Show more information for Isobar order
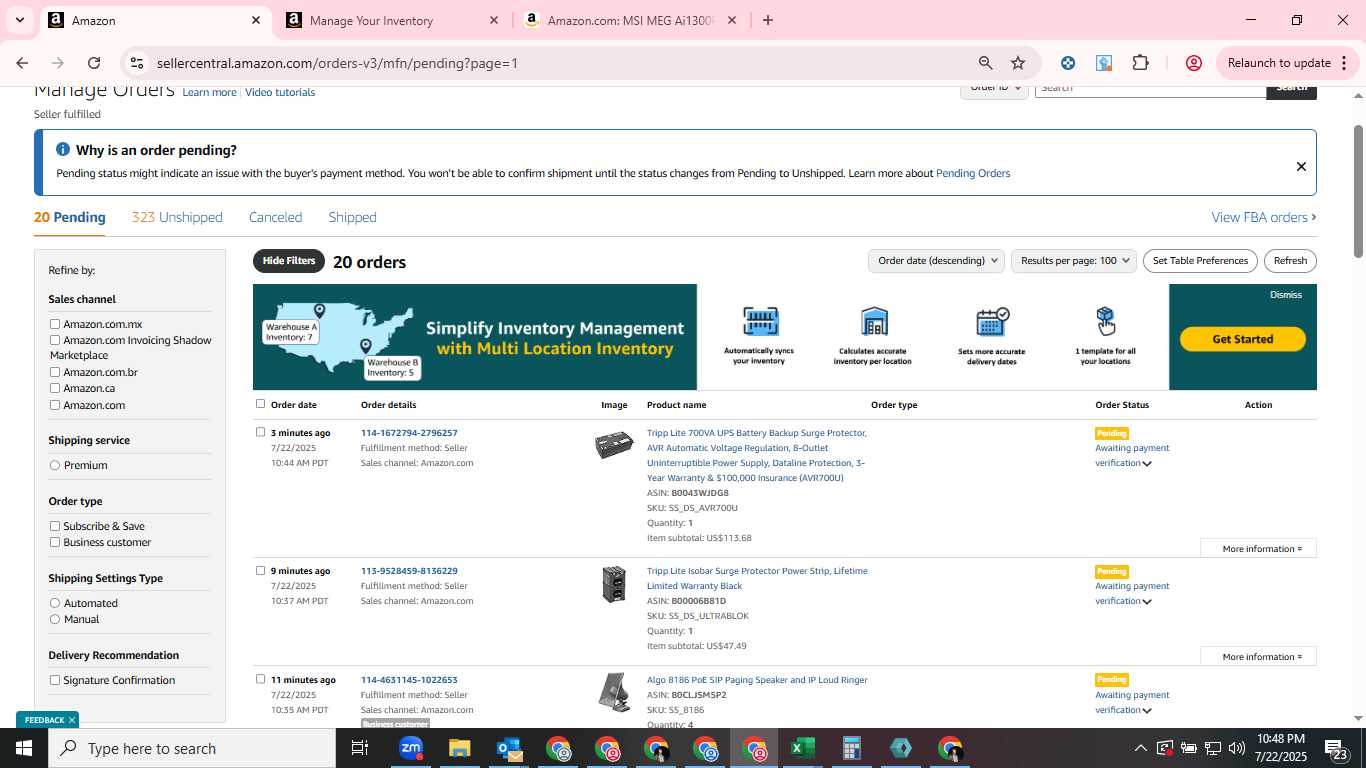1366x768 pixels. coord(1258,657)
